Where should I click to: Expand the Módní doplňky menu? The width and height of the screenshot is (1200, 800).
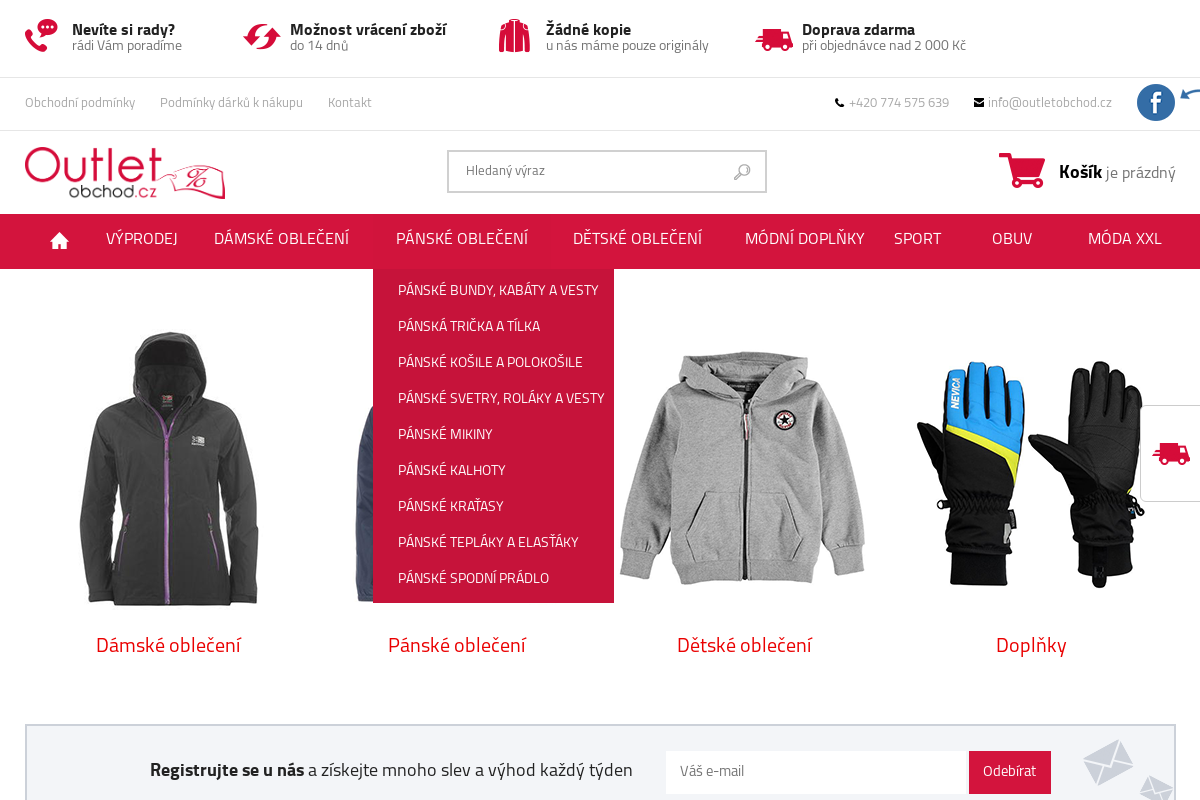804,239
